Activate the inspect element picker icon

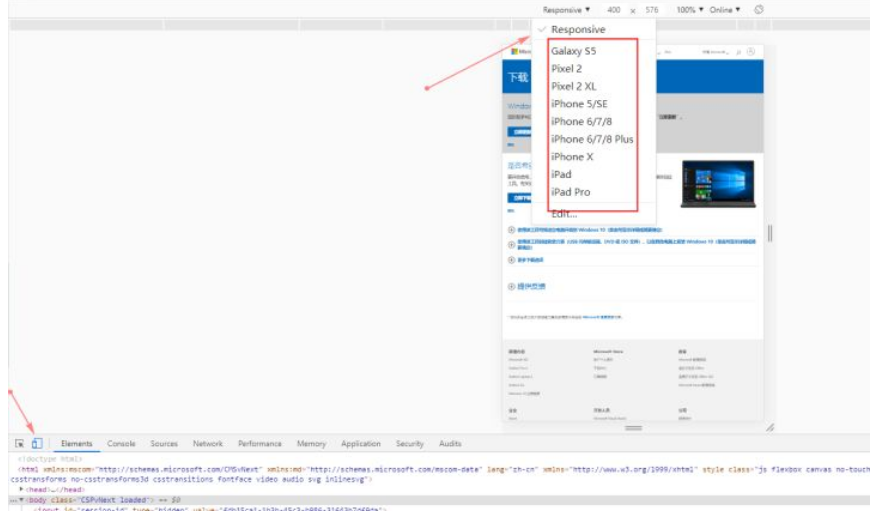(19, 443)
